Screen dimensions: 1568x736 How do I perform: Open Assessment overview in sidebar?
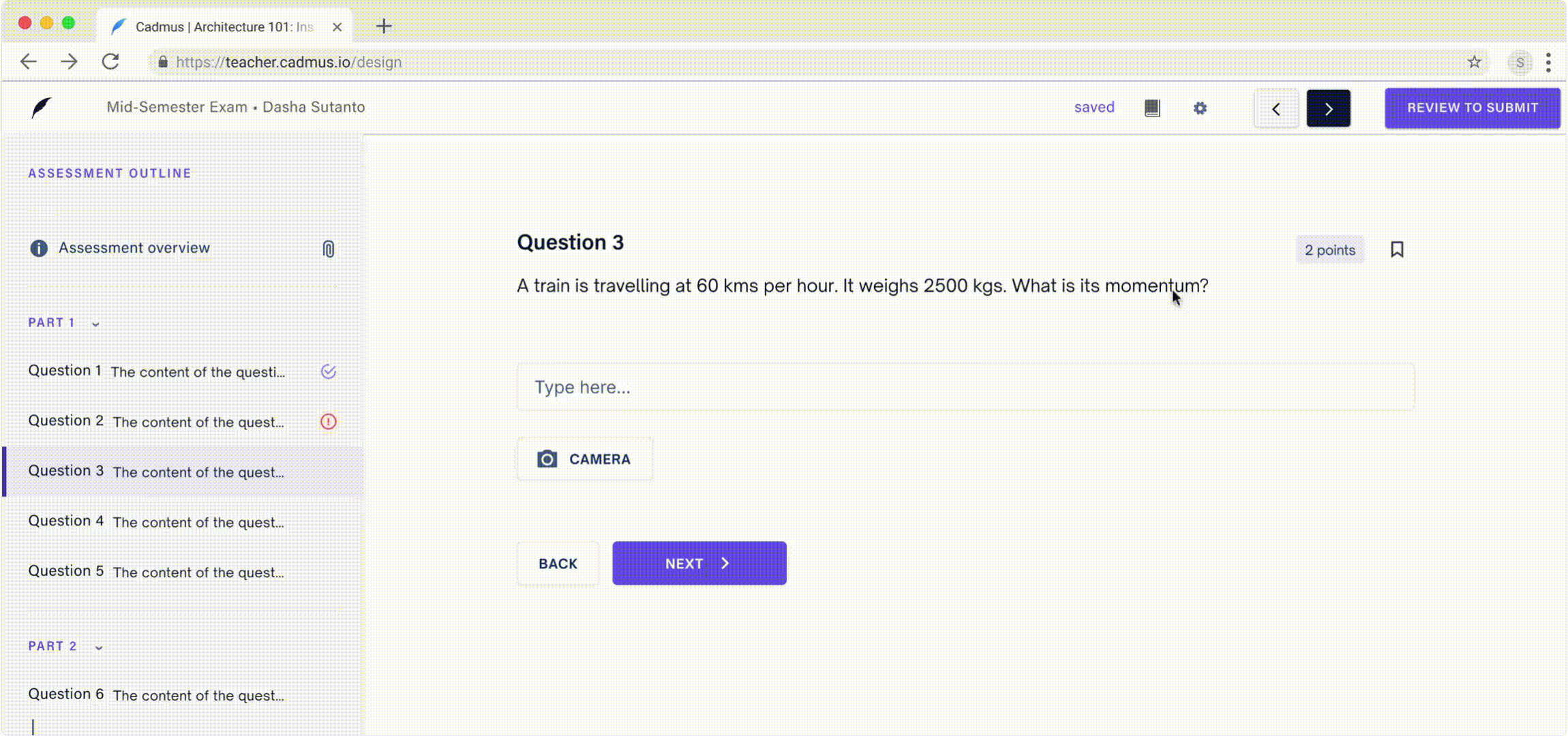click(x=134, y=248)
